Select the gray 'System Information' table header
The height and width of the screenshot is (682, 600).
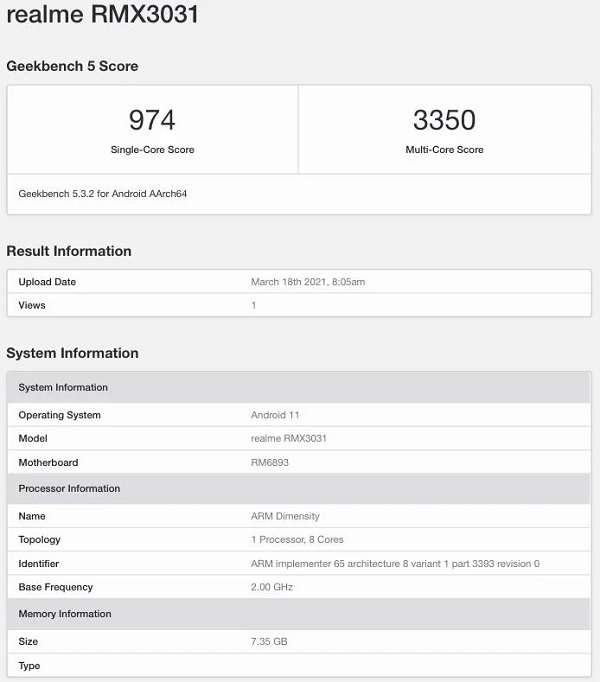(299, 387)
